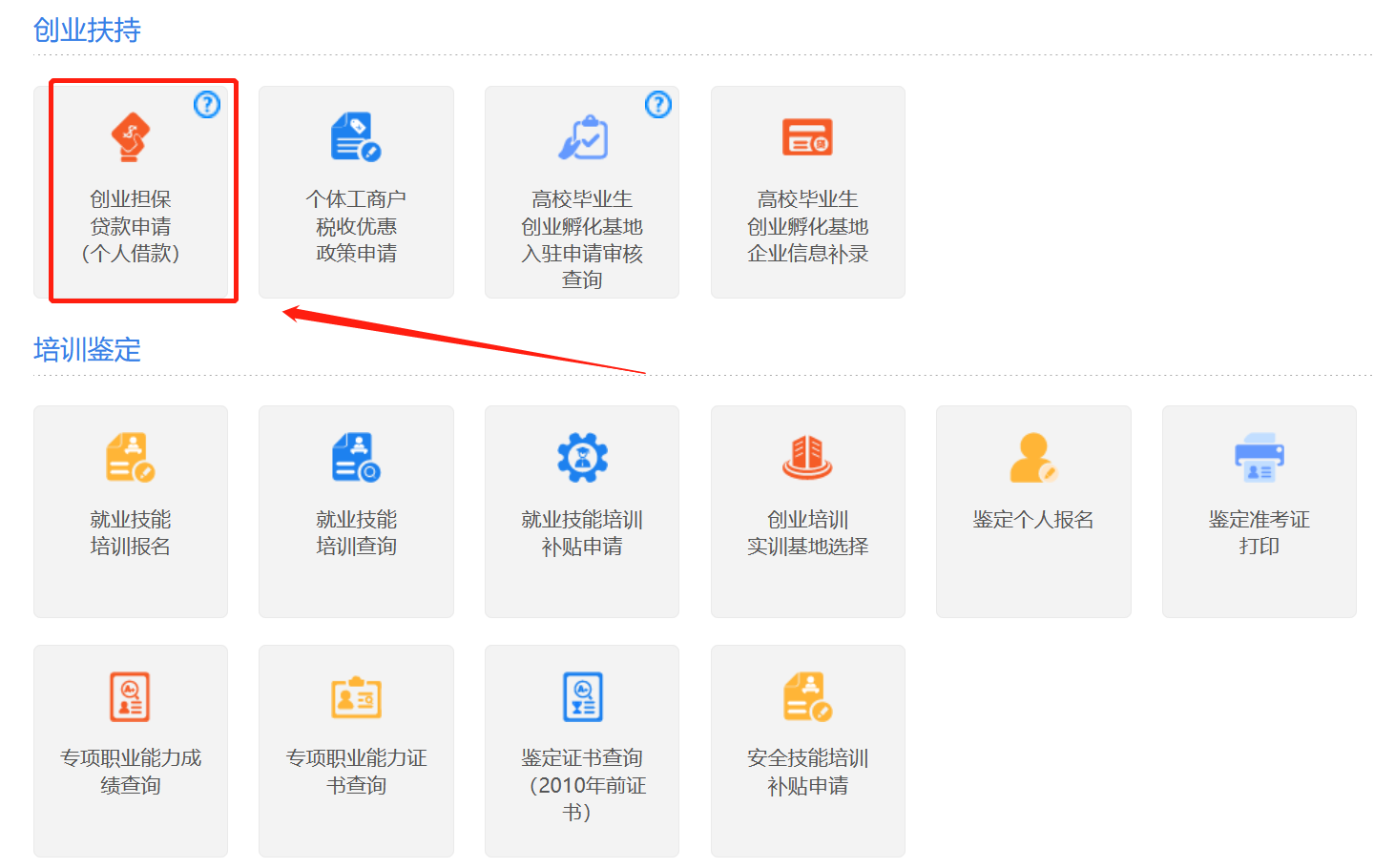Click the 个体工商户税收优惠 blue document icon
The image size is (1374, 868).
click(356, 137)
